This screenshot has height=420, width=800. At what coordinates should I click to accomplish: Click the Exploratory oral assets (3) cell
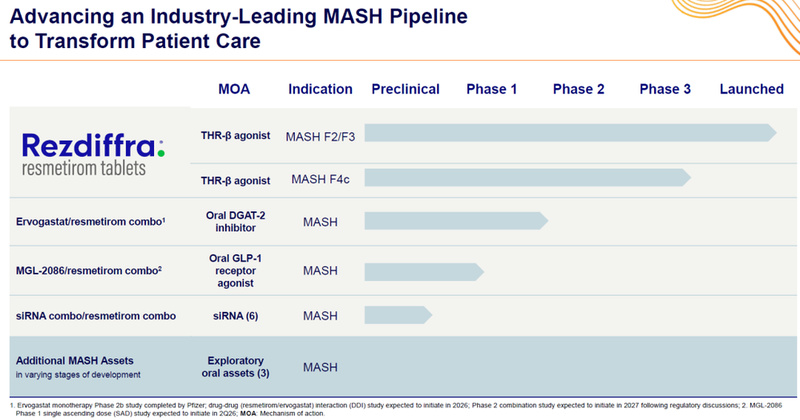tap(234, 366)
